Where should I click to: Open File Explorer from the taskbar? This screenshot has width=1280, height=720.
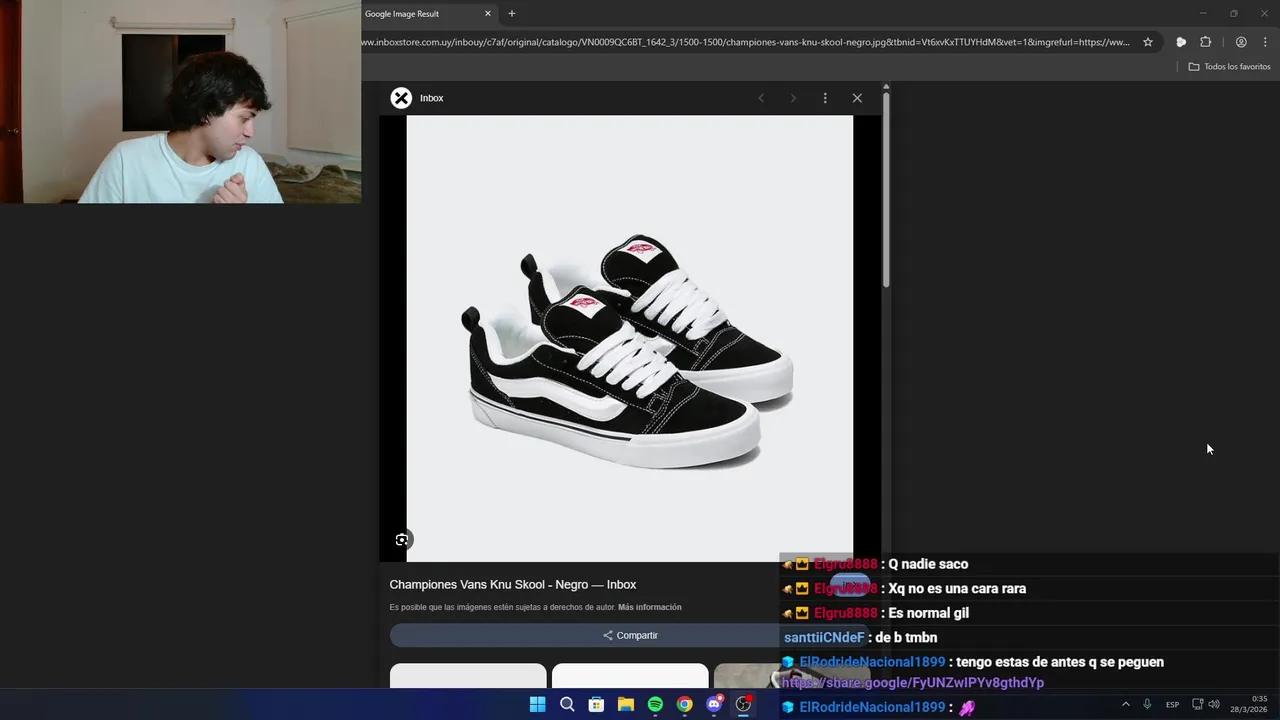626,705
